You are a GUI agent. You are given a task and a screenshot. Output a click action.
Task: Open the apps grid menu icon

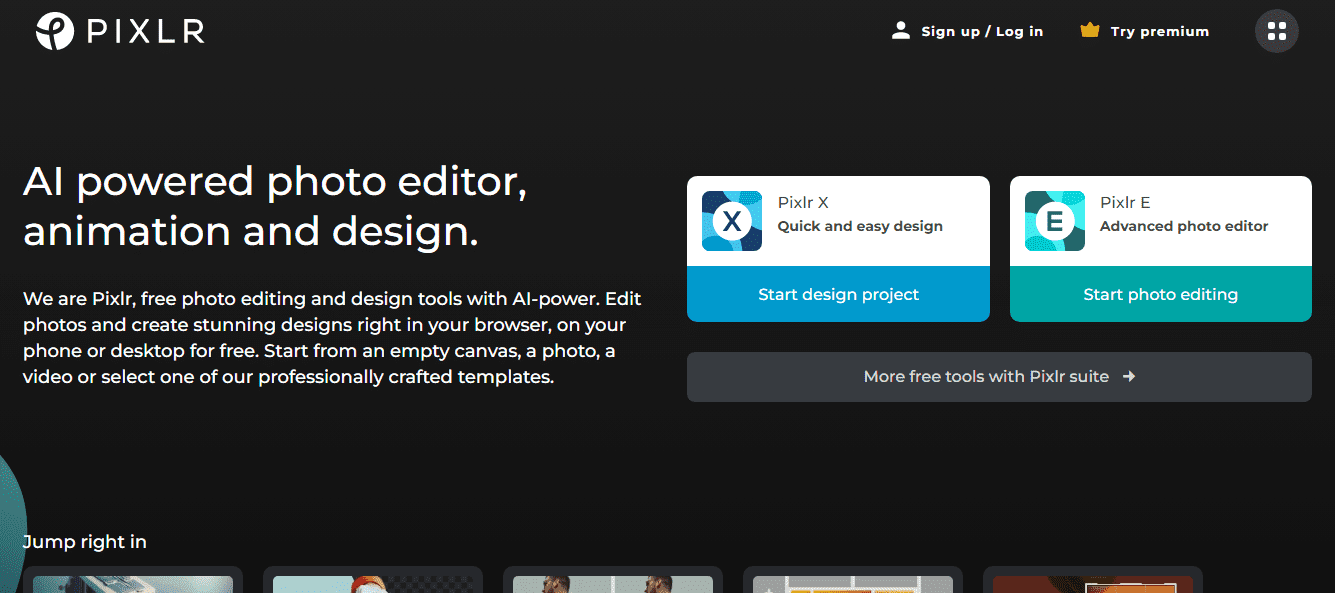1277,31
